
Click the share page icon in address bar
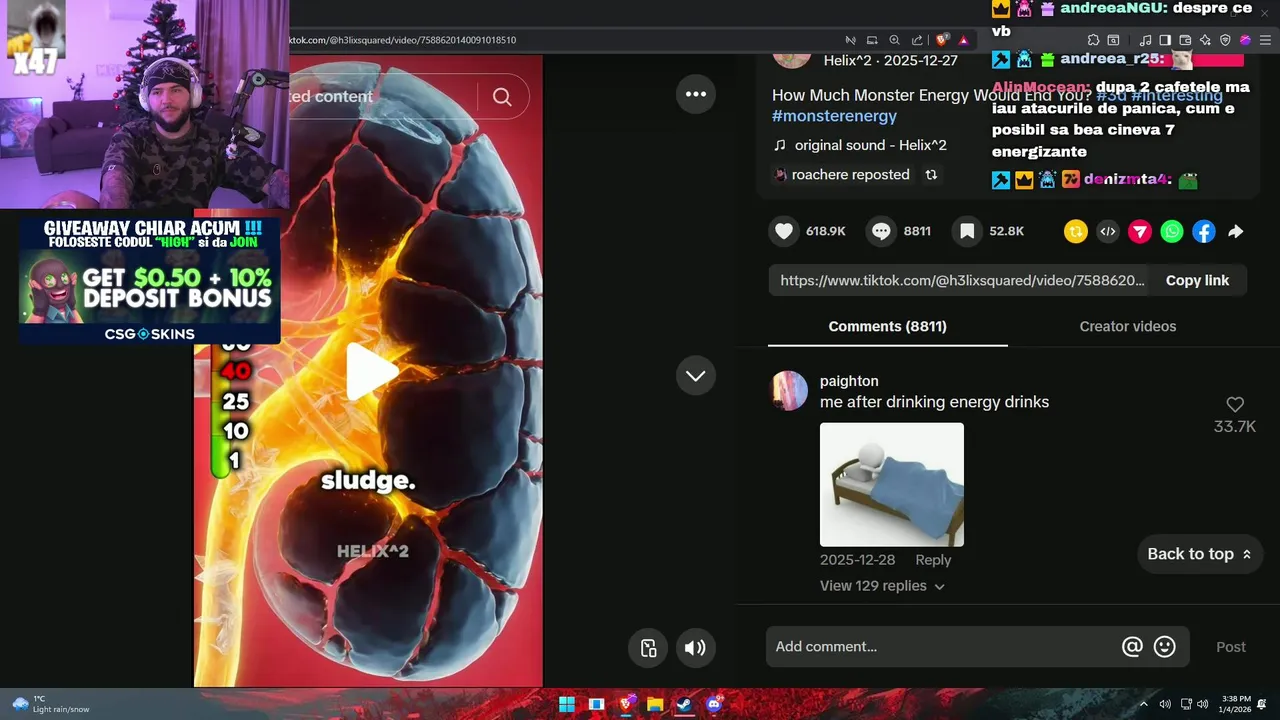[x=917, y=40]
